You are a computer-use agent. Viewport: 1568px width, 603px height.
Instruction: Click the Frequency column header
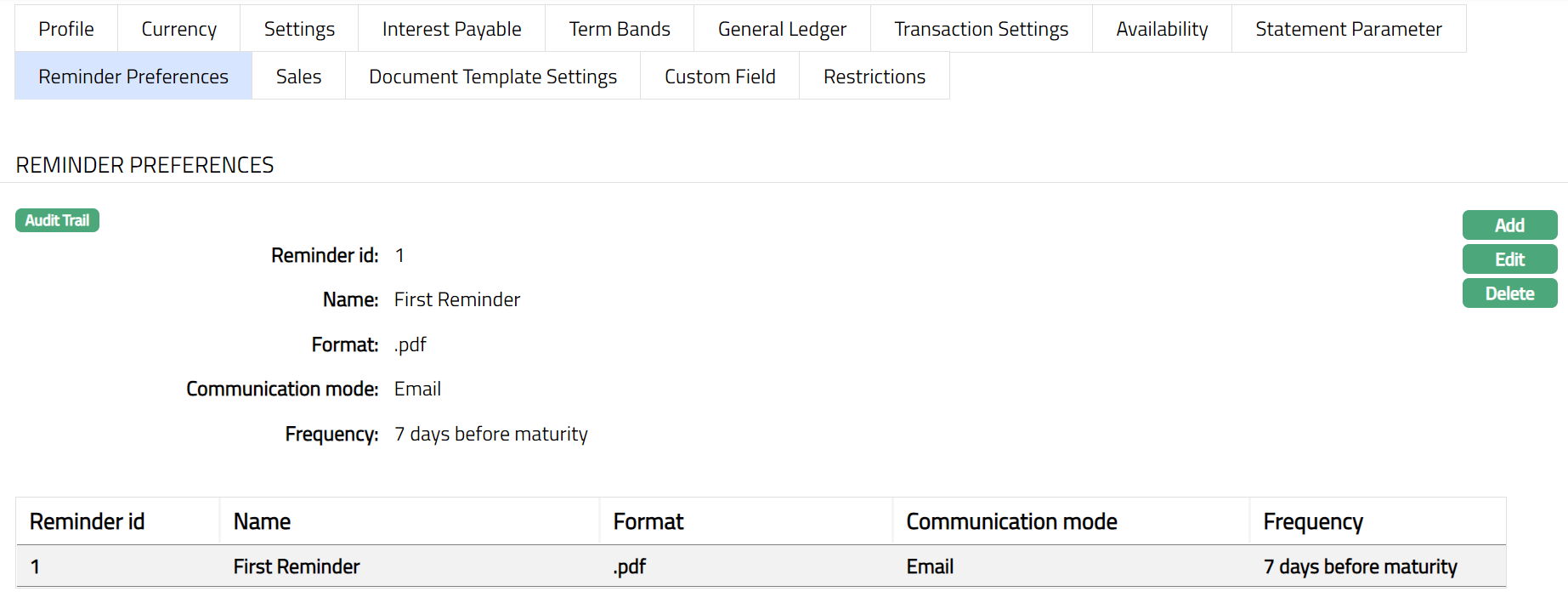click(1313, 521)
